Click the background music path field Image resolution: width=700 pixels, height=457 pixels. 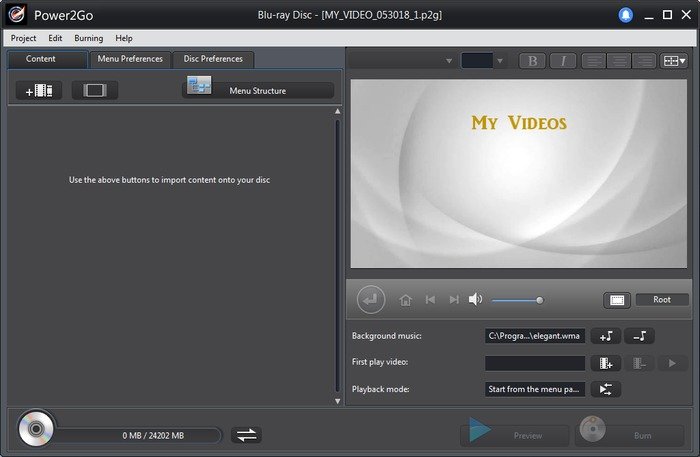click(x=534, y=336)
